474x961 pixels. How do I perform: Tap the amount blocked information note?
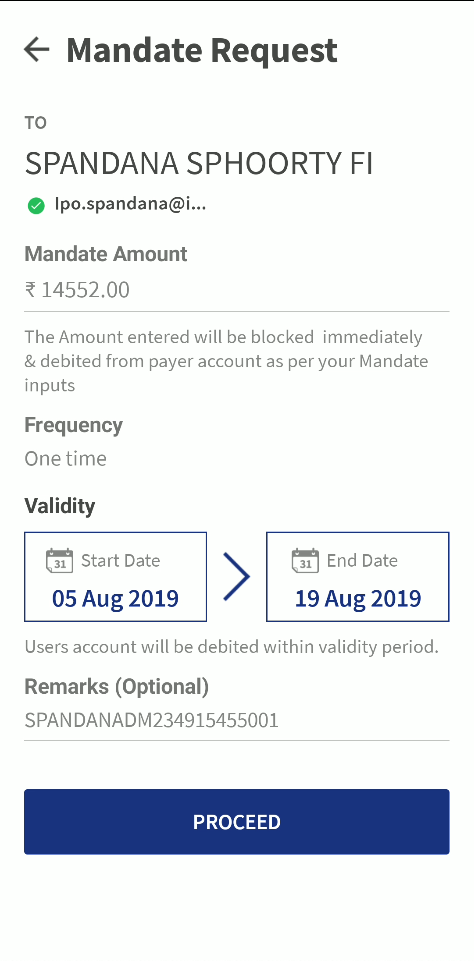coord(226,361)
